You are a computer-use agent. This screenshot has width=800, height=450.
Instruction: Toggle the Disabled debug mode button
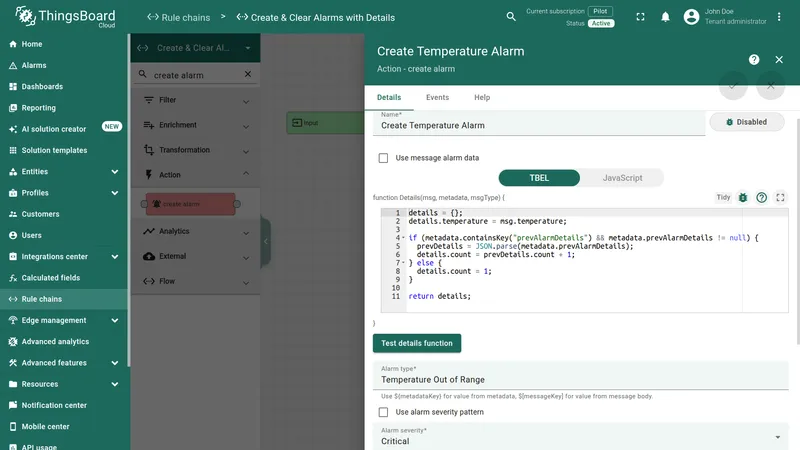[x=746, y=122]
